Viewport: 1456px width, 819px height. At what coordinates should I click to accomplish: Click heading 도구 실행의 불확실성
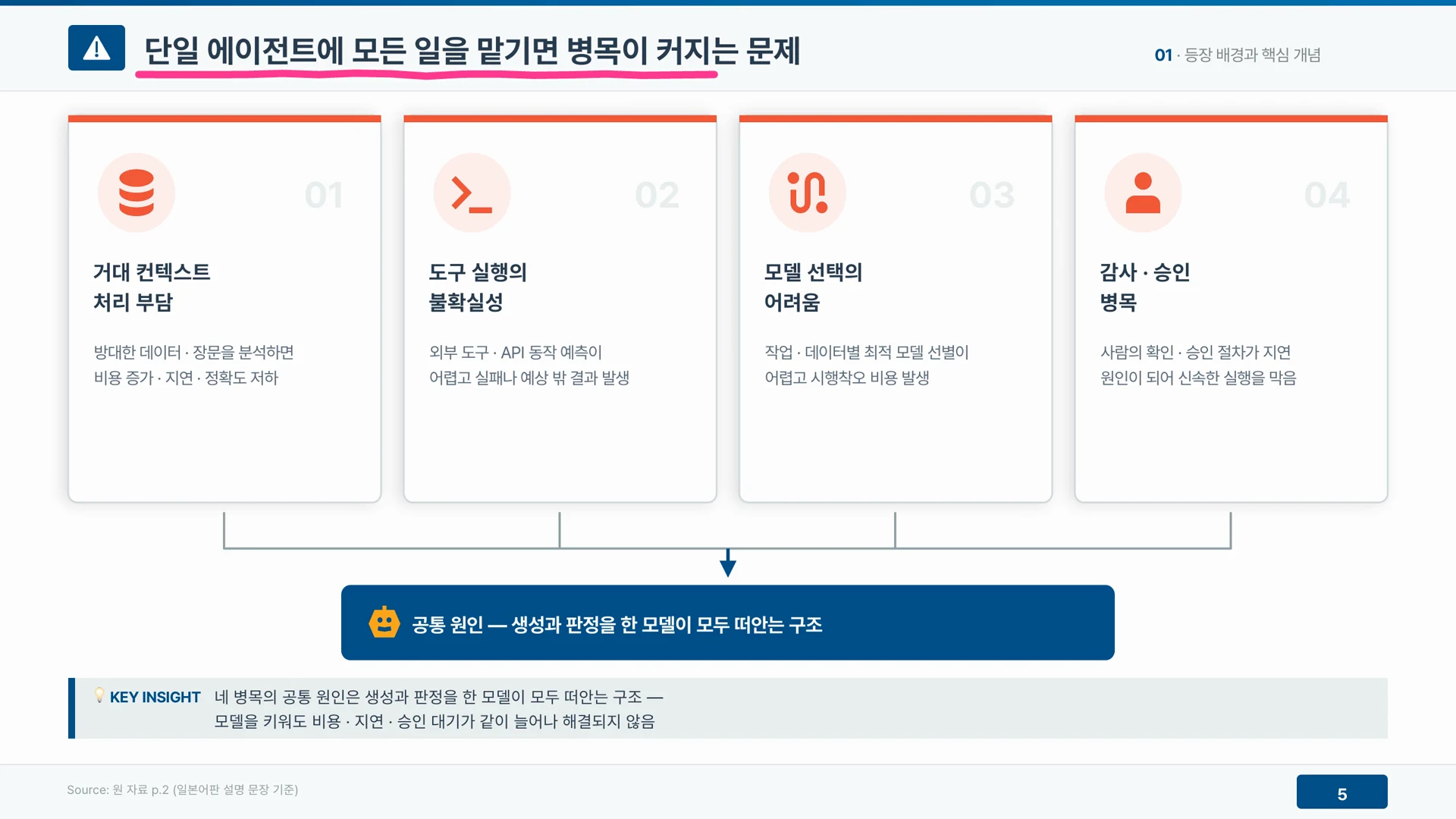point(478,287)
